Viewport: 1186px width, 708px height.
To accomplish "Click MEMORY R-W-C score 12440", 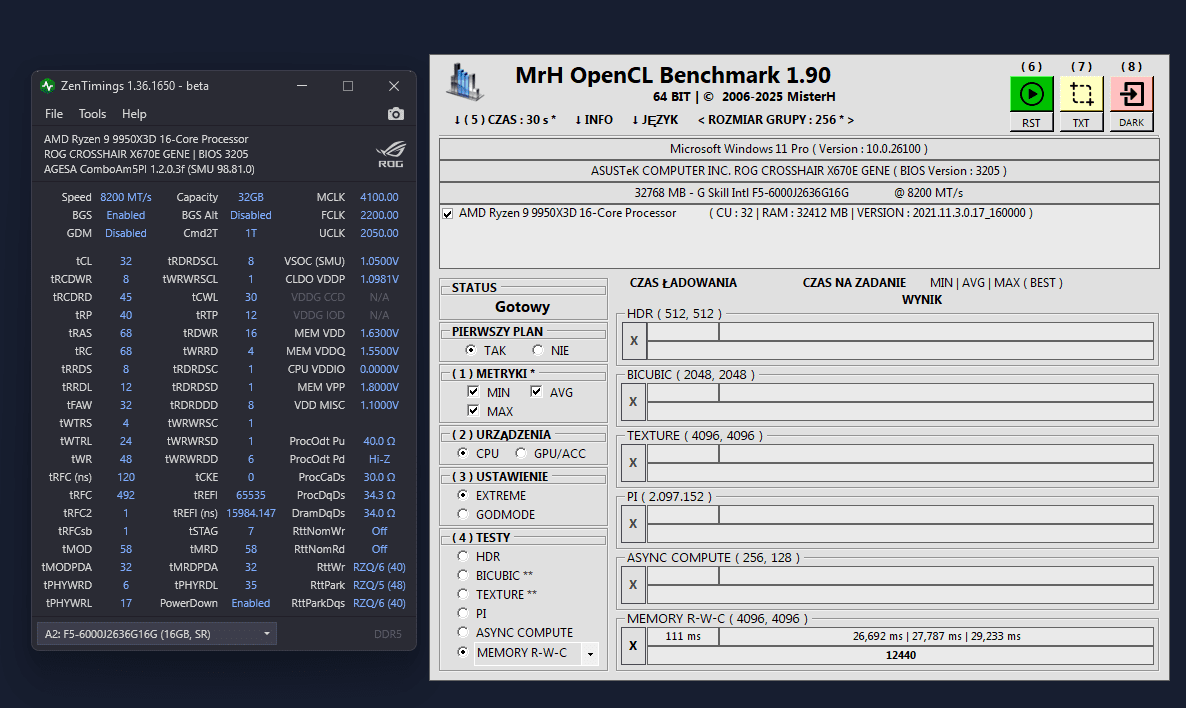I will coord(900,655).
